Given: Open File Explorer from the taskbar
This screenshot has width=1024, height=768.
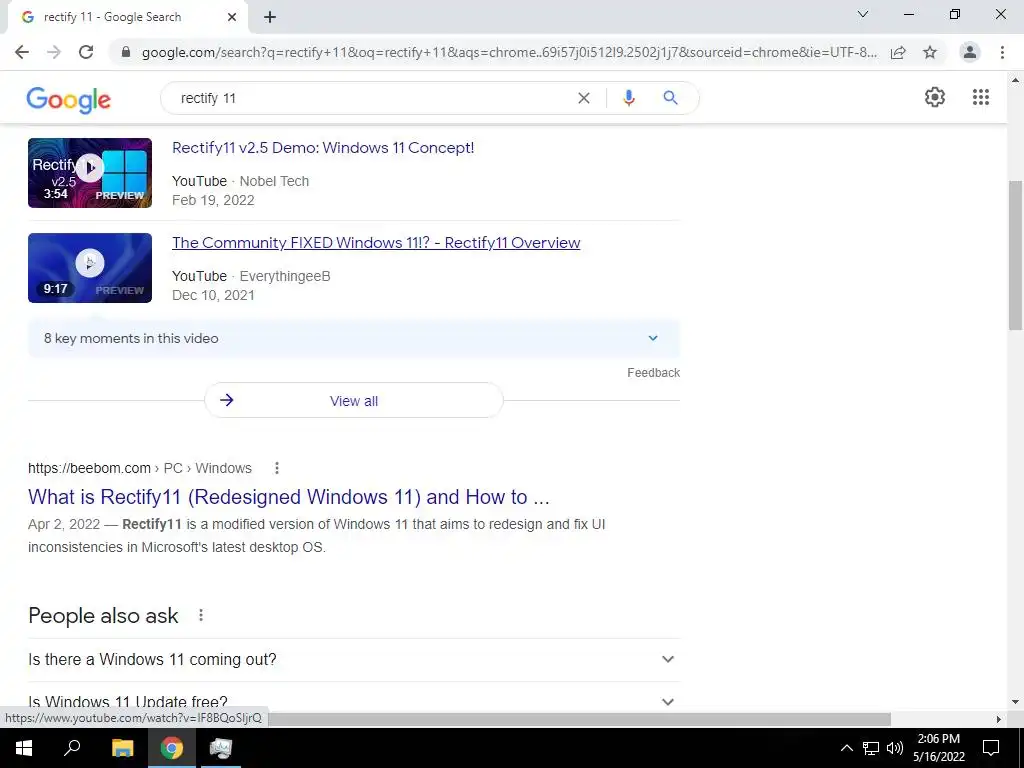Looking at the screenshot, I should (122, 748).
